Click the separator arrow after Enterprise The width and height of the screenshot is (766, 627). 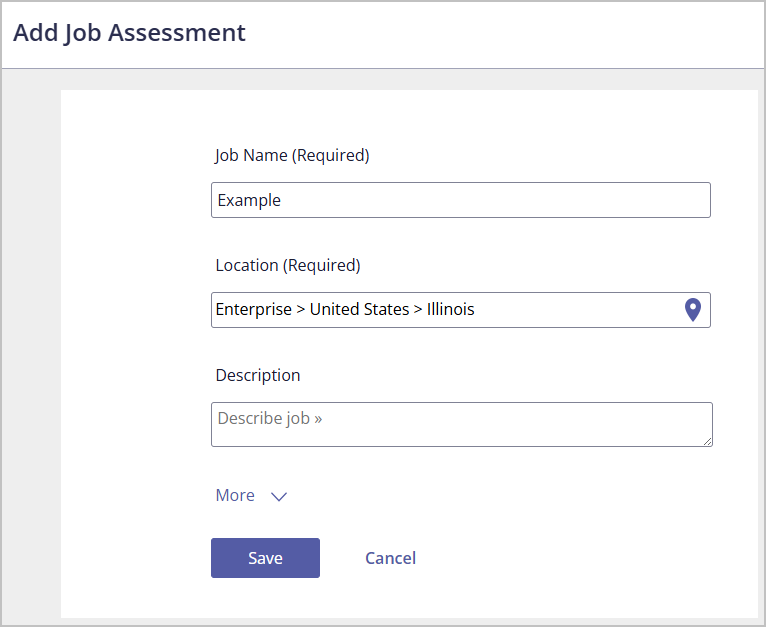pyautogui.click(x=301, y=309)
